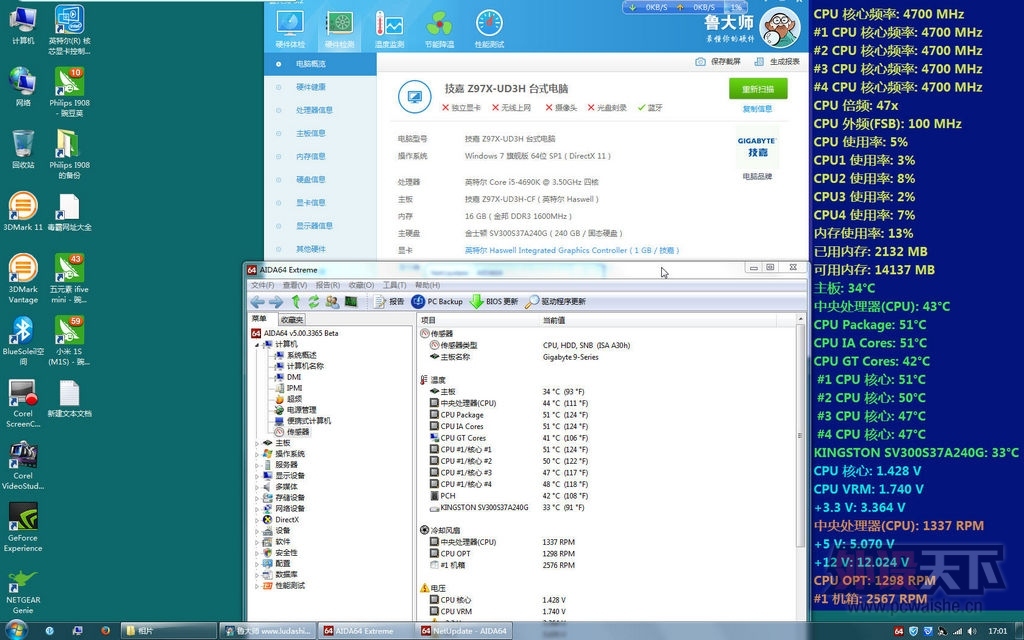Expand the 操作系统 tree node

pyautogui.click(x=257, y=454)
